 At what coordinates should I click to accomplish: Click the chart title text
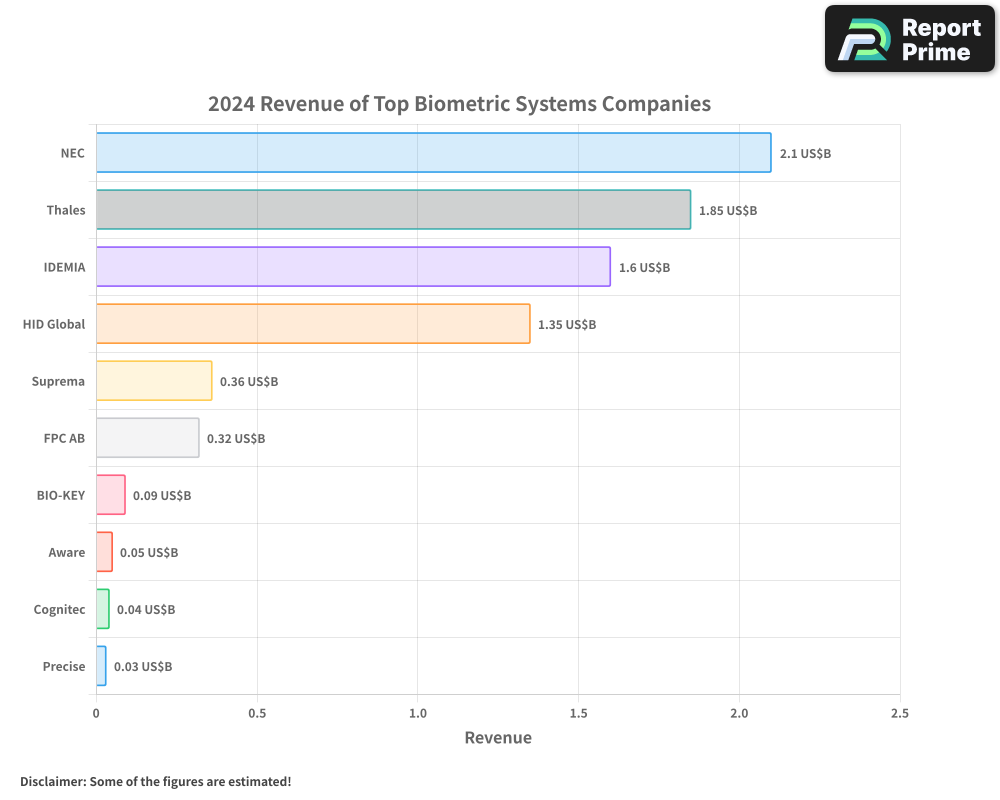459,104
